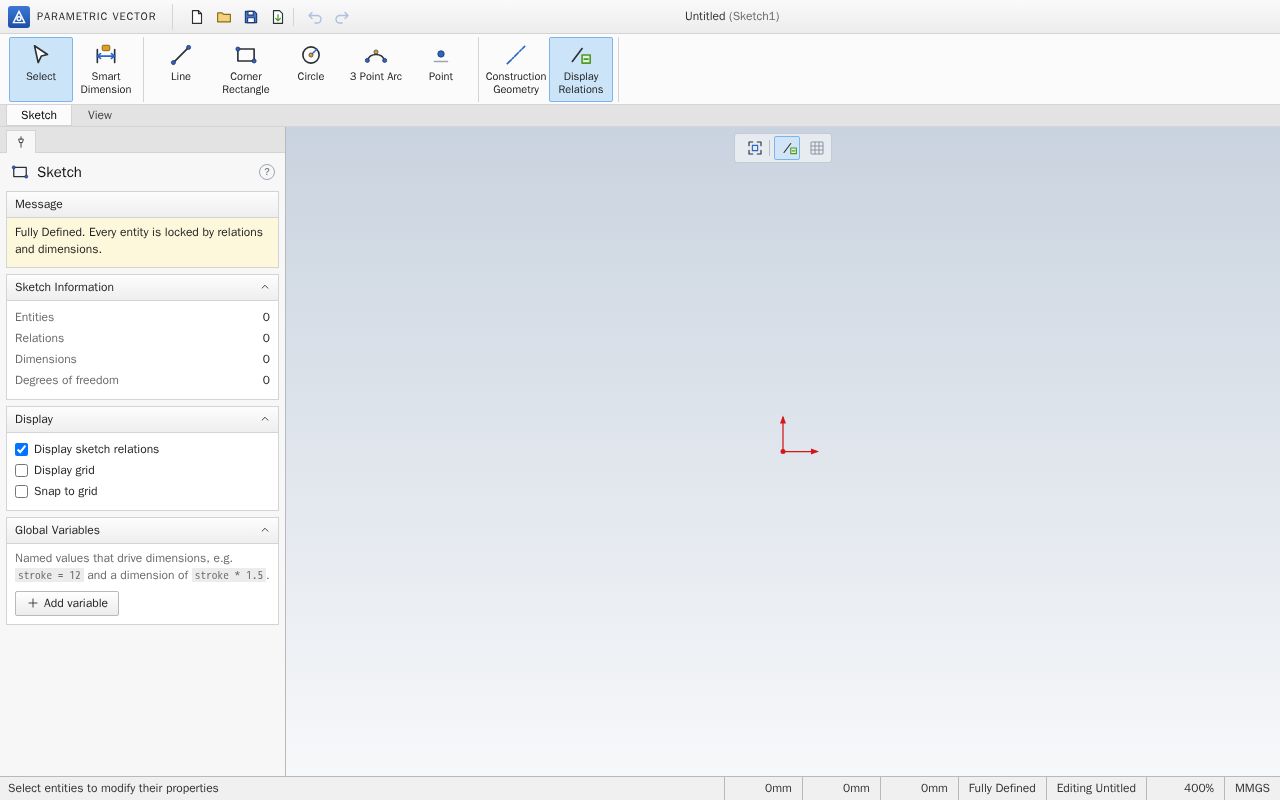
Task: Click the Message section header
Action: (x=142, y=204)
